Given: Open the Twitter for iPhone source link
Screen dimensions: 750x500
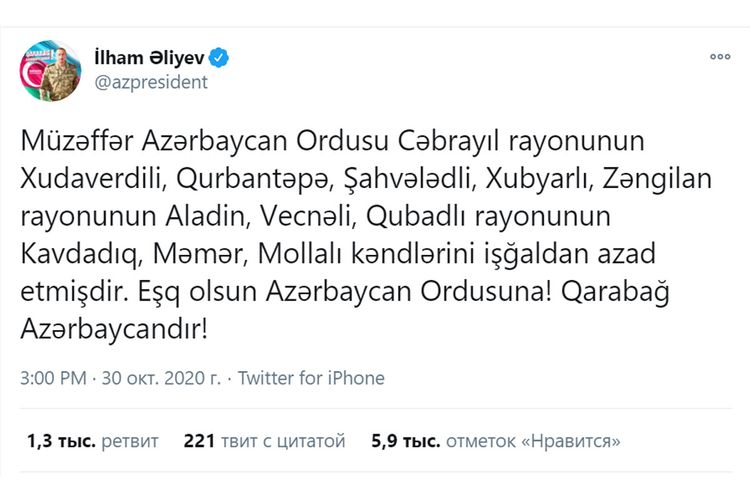Looking at the screenshot, I should [312, 378].
